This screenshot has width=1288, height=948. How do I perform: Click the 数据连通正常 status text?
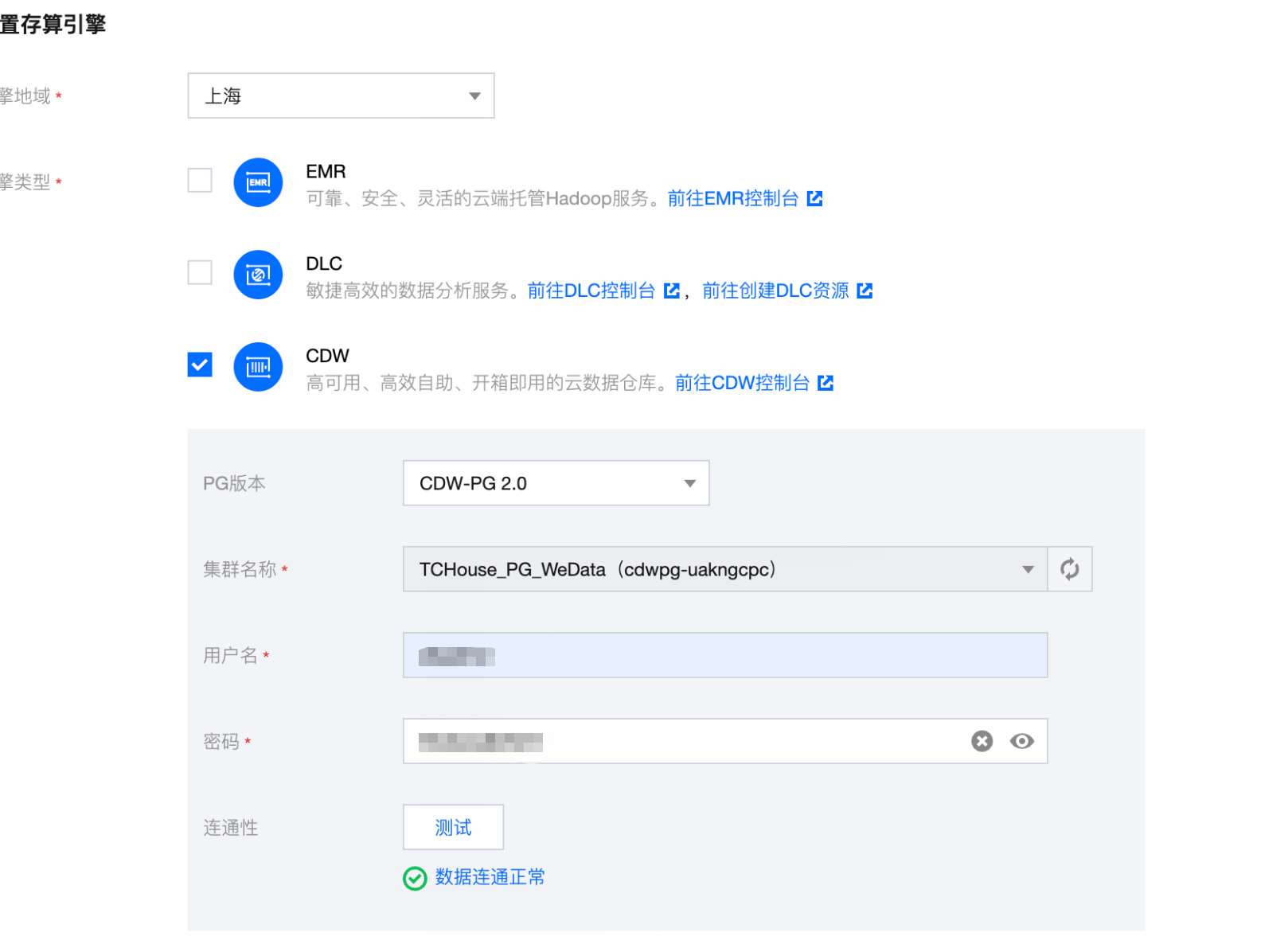point(490,877)
